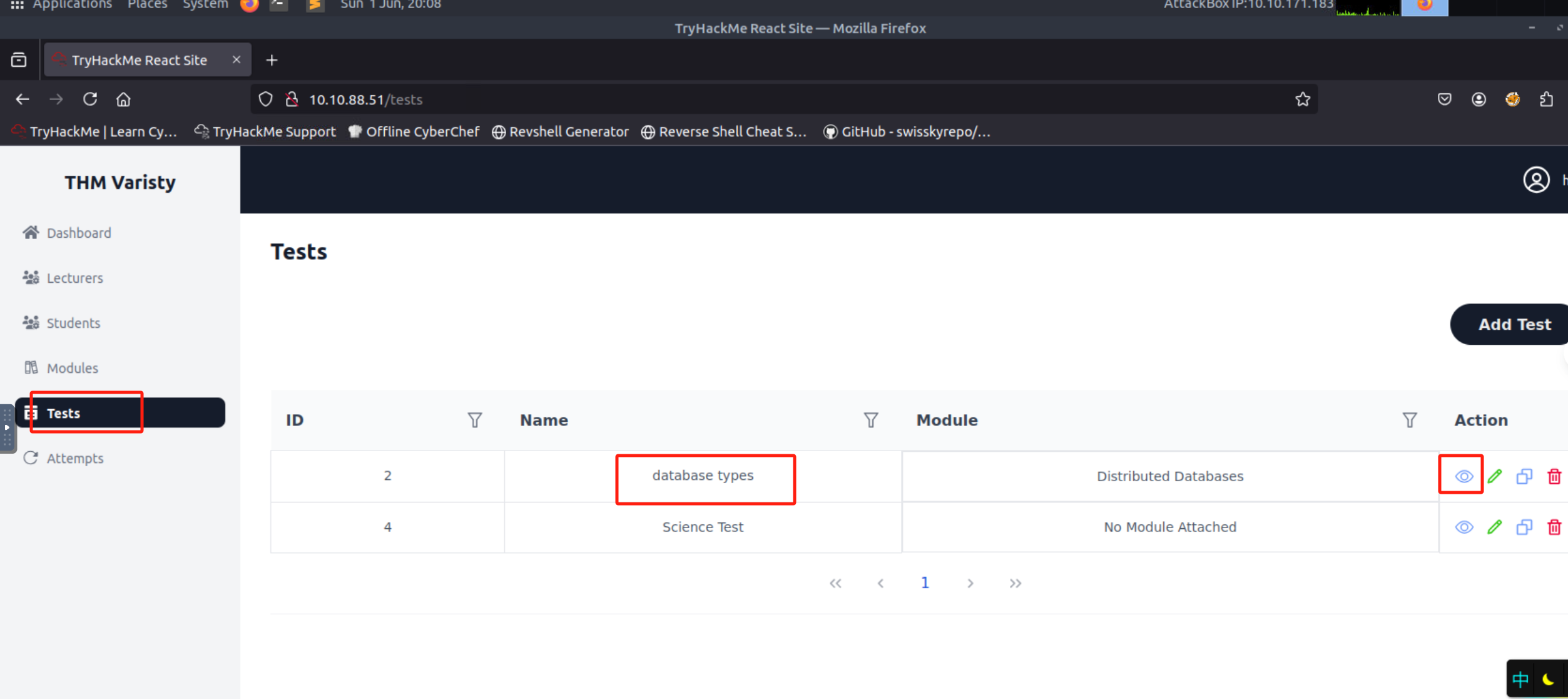Open ID column filter
This screenshot has width=1568, height=699.
[x=475, y=420]
